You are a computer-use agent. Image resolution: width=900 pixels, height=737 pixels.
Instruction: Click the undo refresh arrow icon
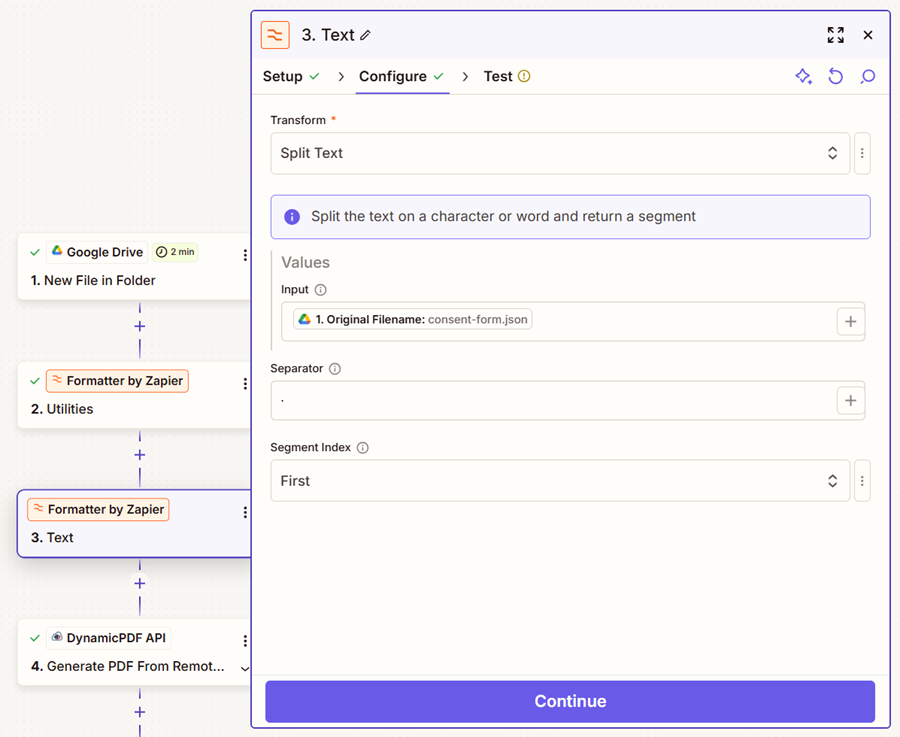point(836,77)
